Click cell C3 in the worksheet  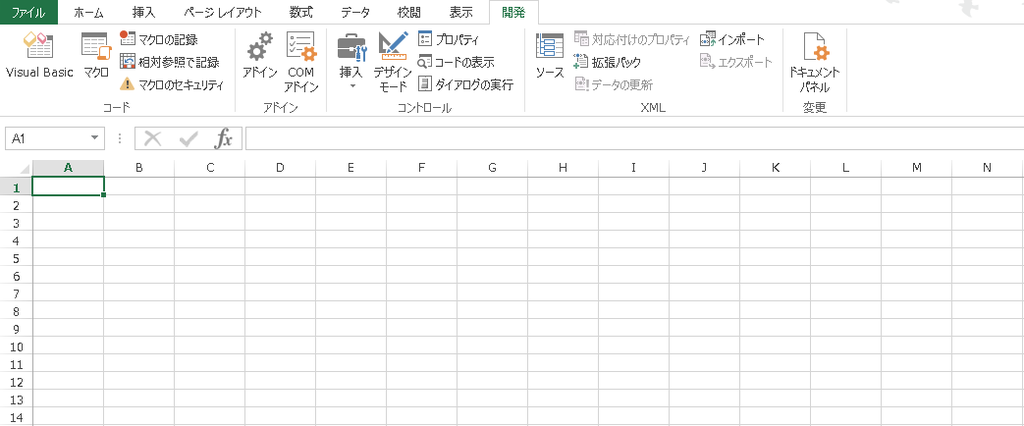[210, 221]
